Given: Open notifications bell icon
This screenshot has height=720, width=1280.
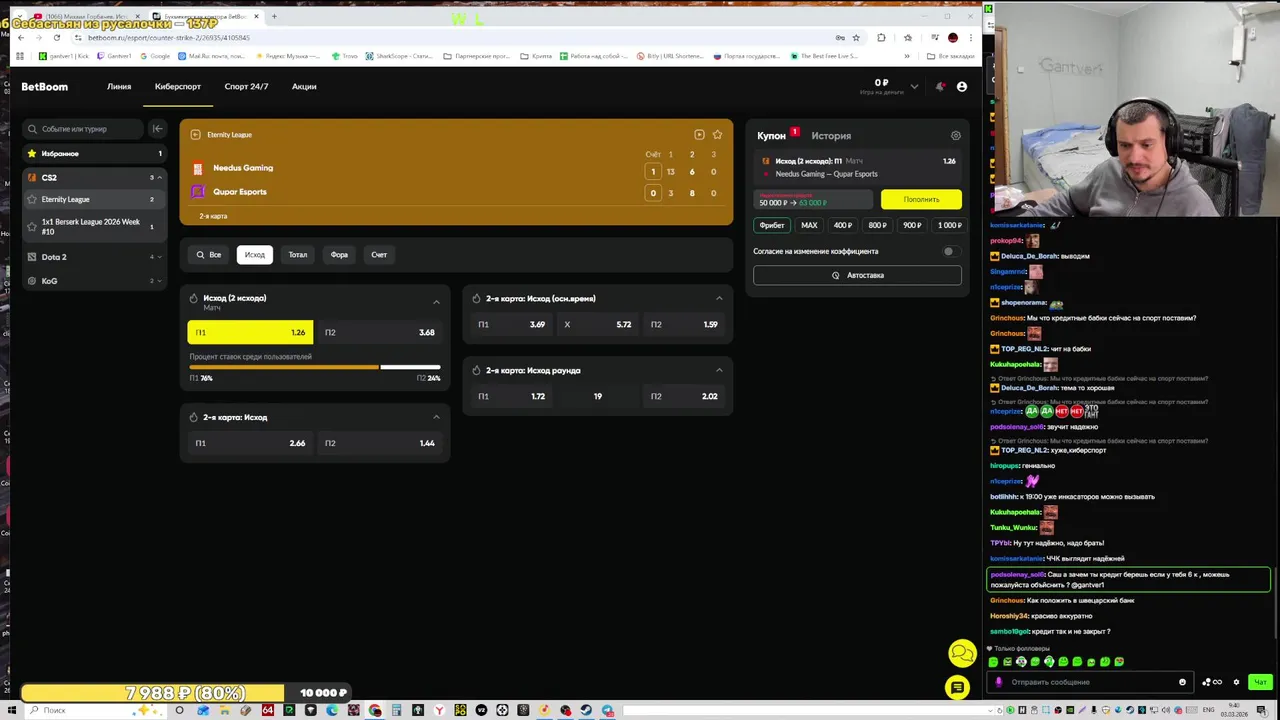Looking at the screenshot, I should pos(940,87).
